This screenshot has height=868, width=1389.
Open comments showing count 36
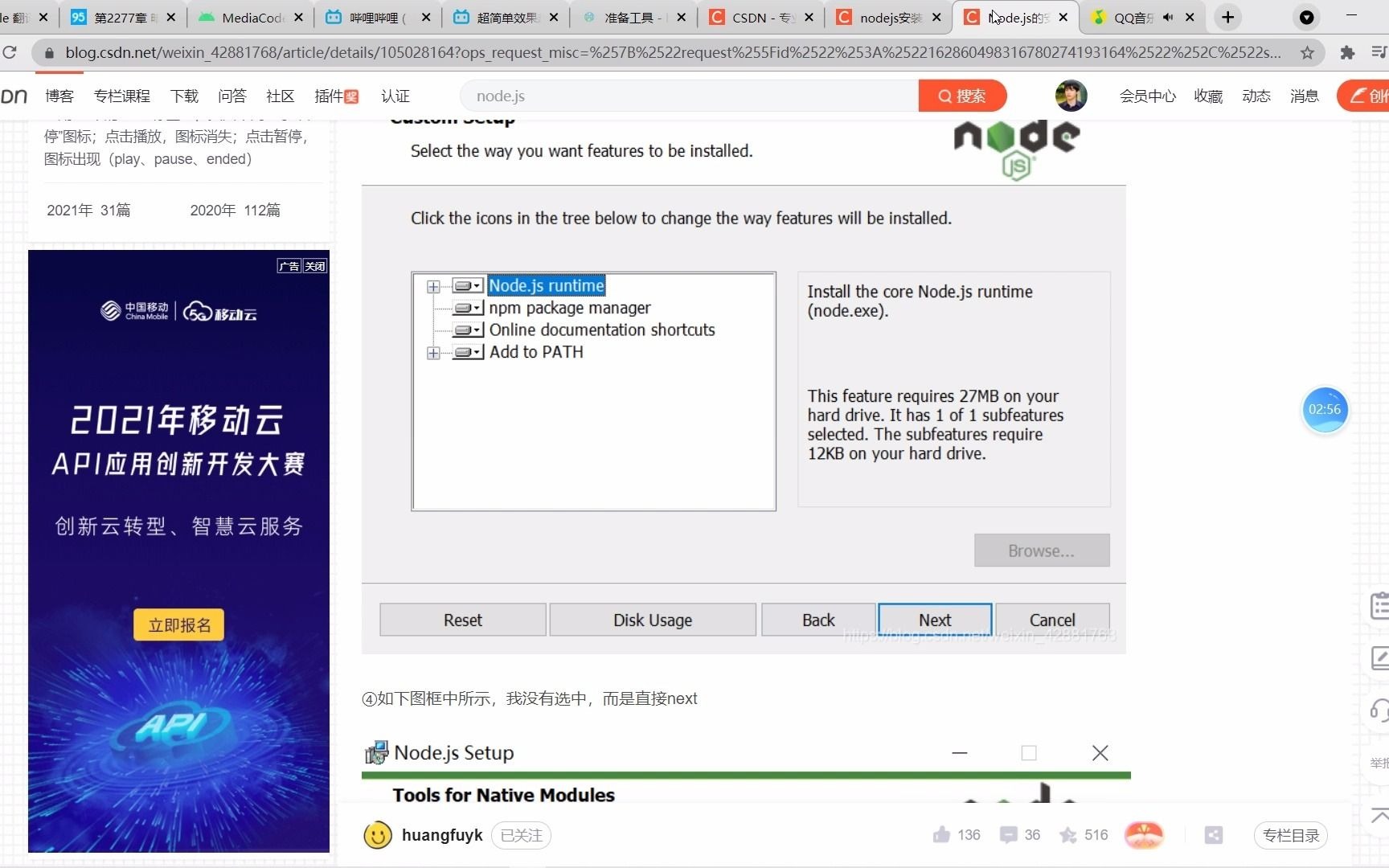(1008, 835)
